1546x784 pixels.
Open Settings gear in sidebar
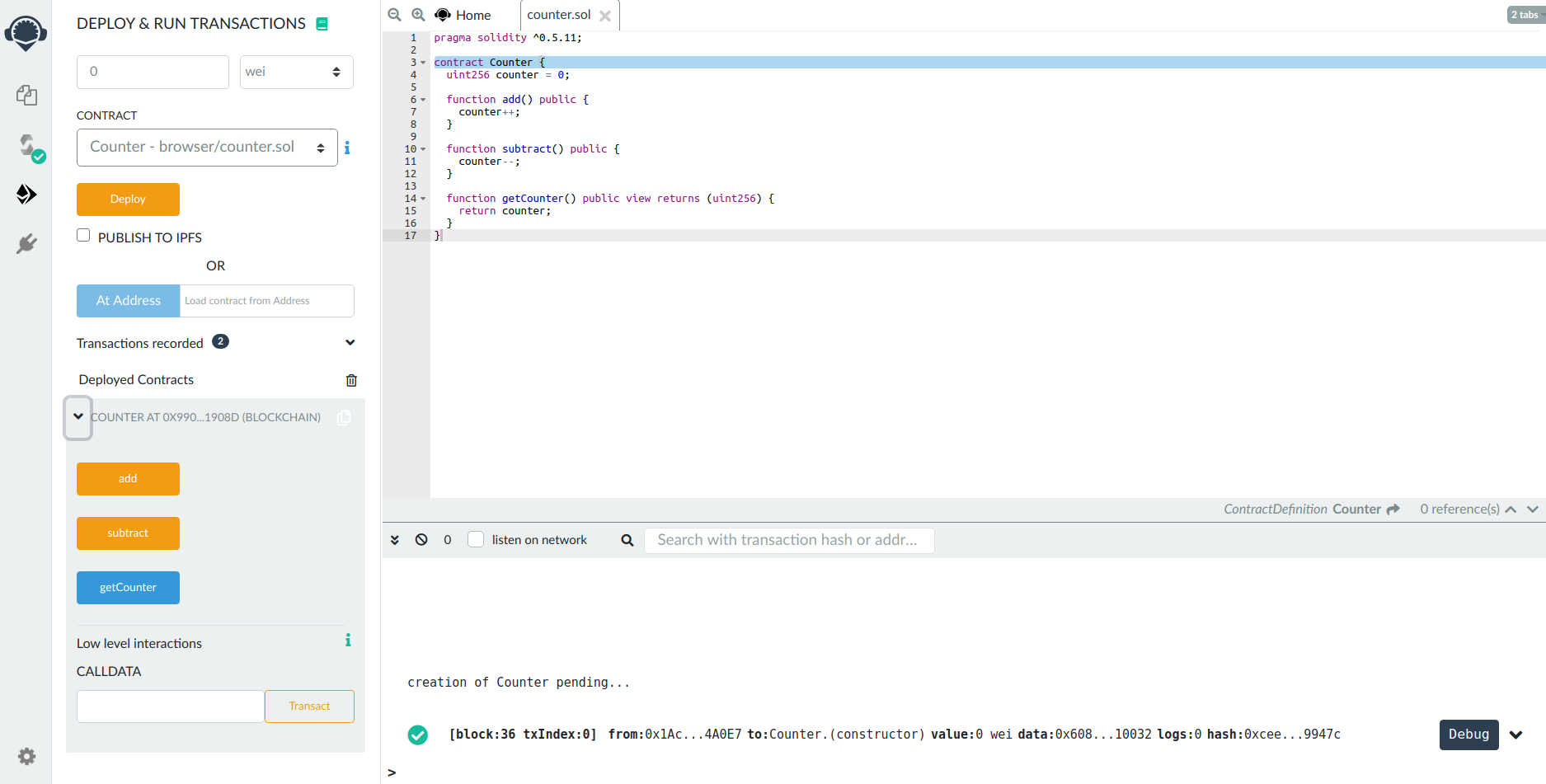(x=26, y=756)
